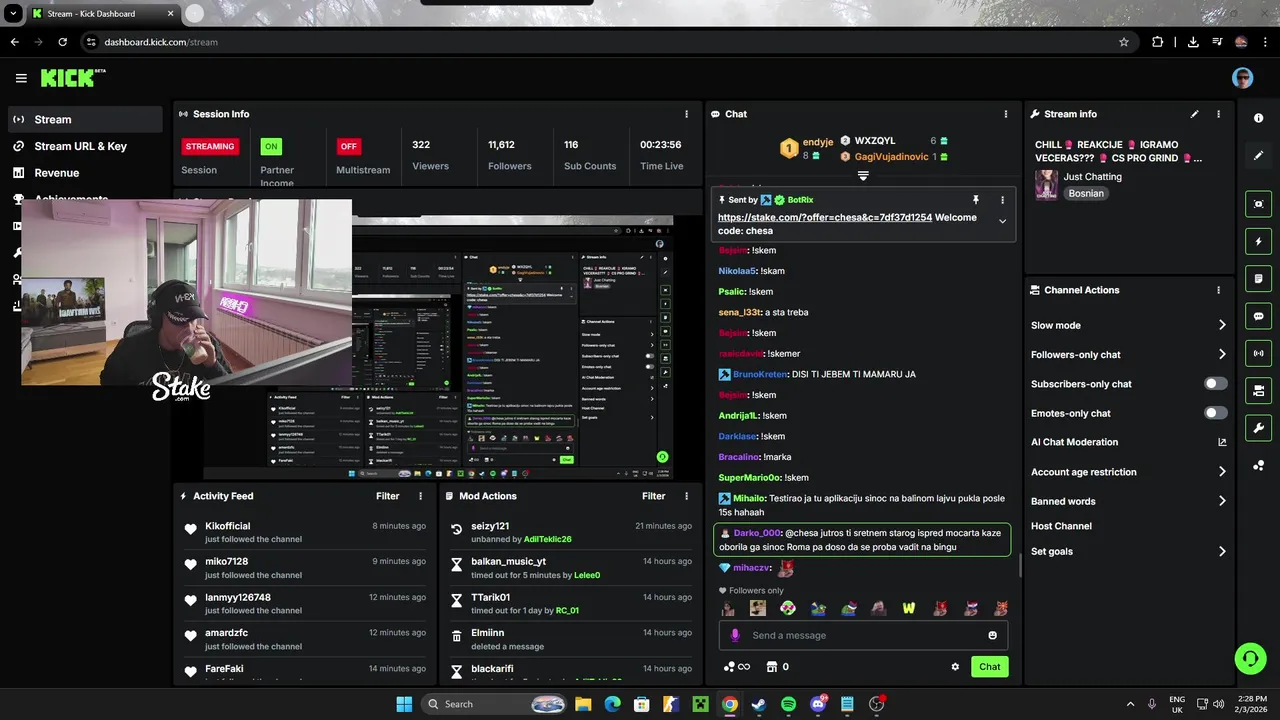The width and height of the screenshot is (1280, 720).
Task: Open the hamburger menu beside Kick logo
Action: point(21,78)
